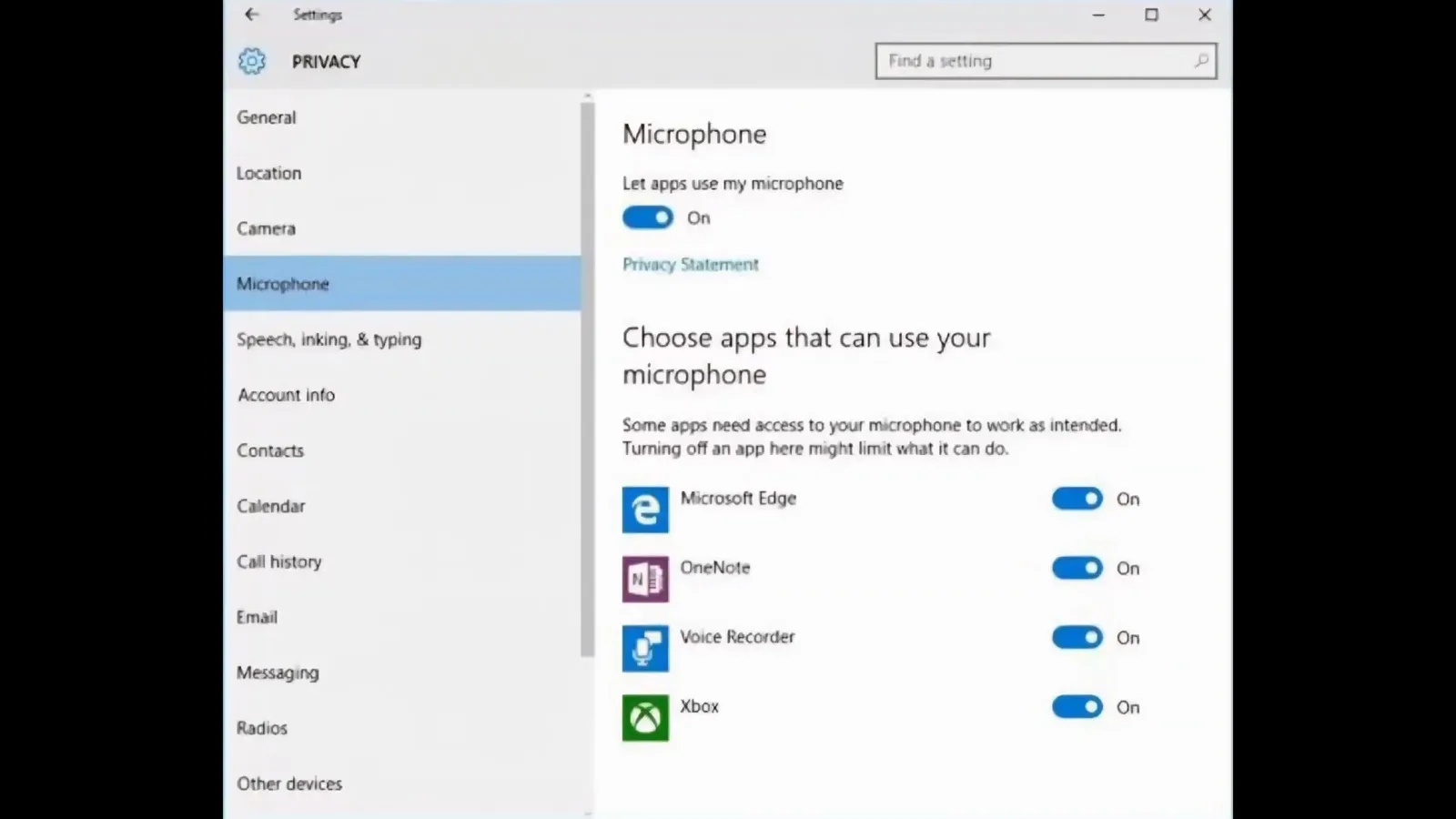Screen dimensions: 1456x819
Task: Select Contacts in the sidebar
Action: click(402, 450)
